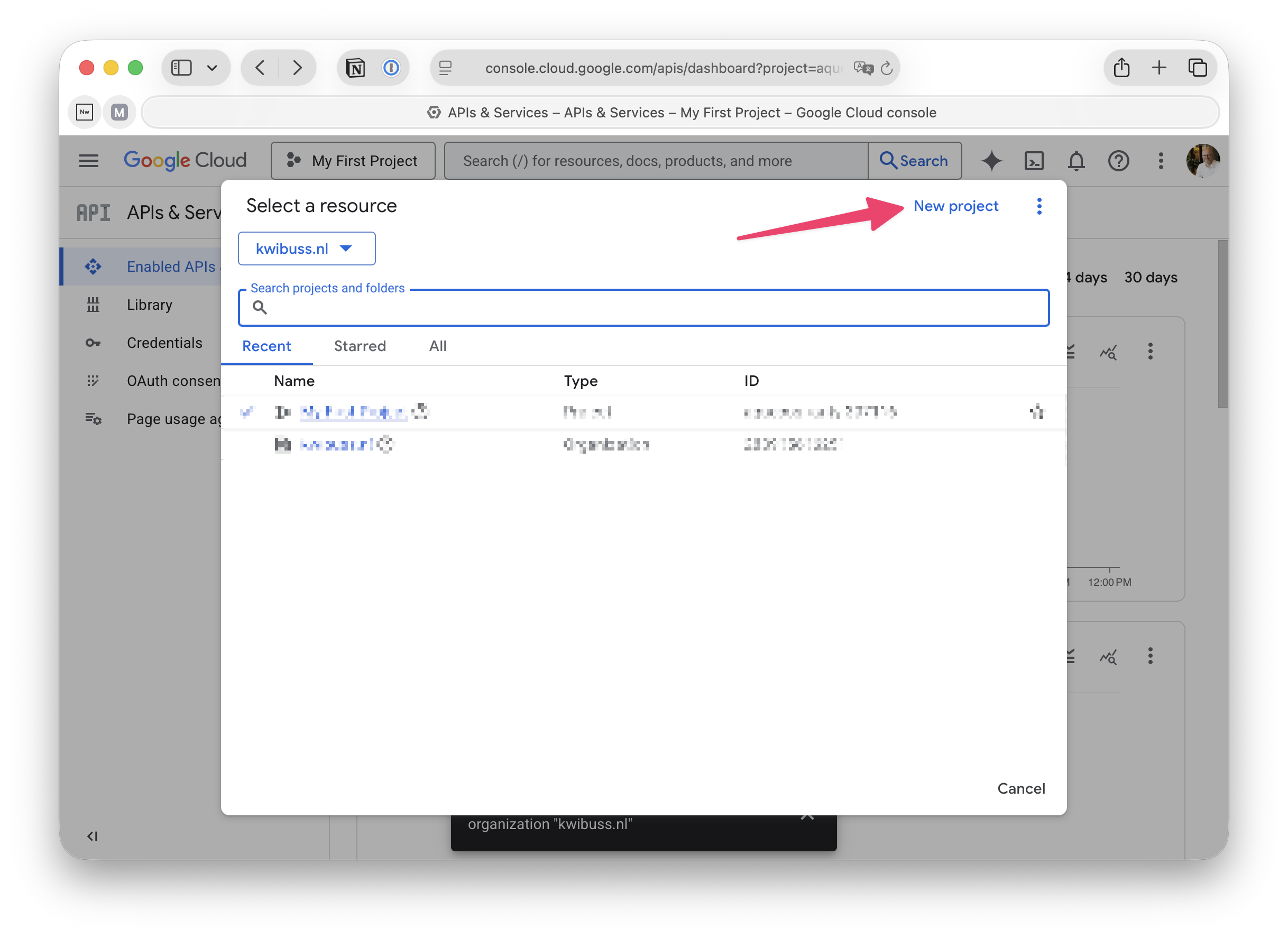Toggle Safari sidebar panel
Viewport: 1288px width, 938px height.
click(x=182, y=68)
